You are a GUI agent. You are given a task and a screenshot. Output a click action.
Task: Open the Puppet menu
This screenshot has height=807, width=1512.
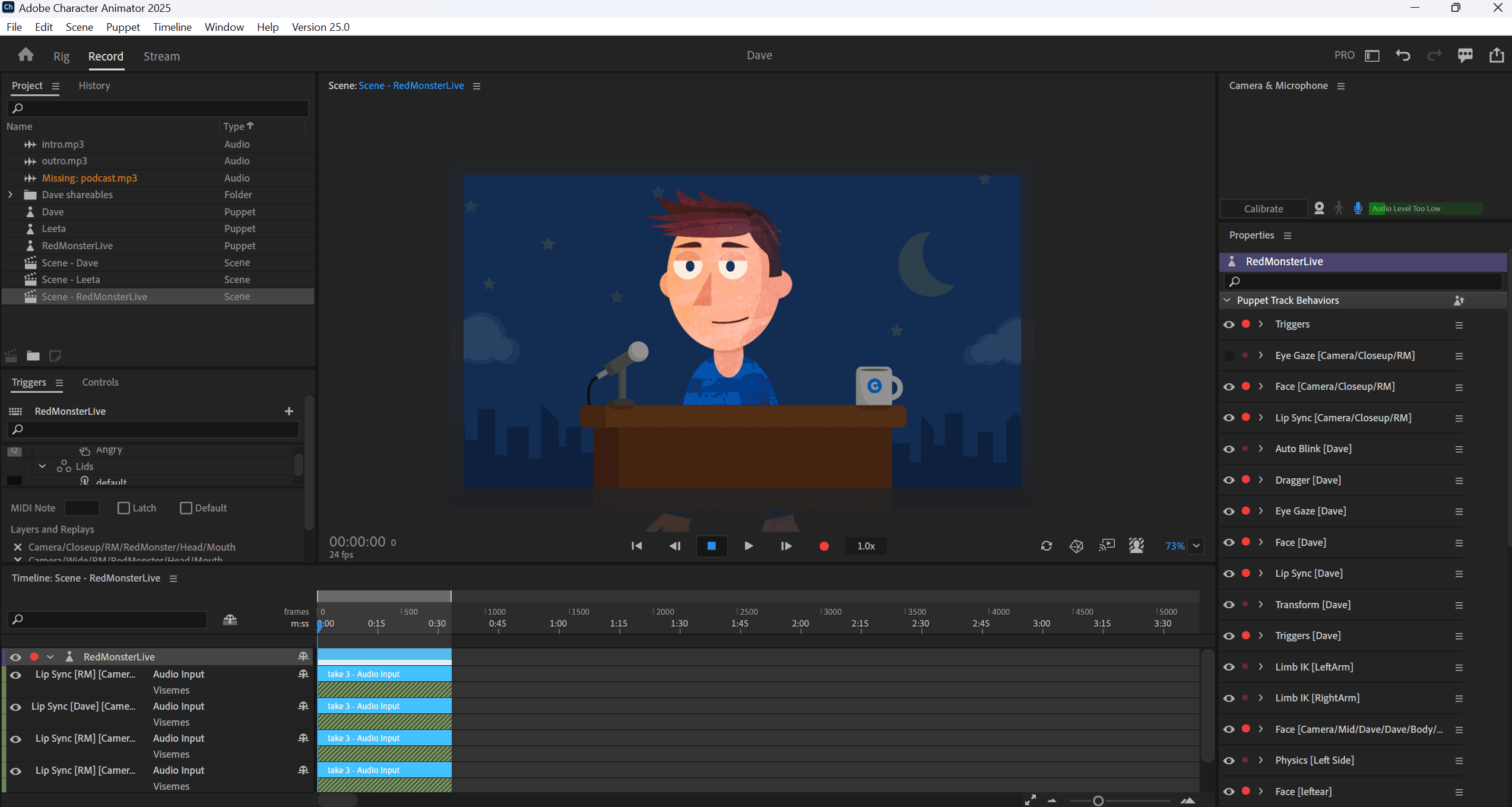[x=123, y=27]
